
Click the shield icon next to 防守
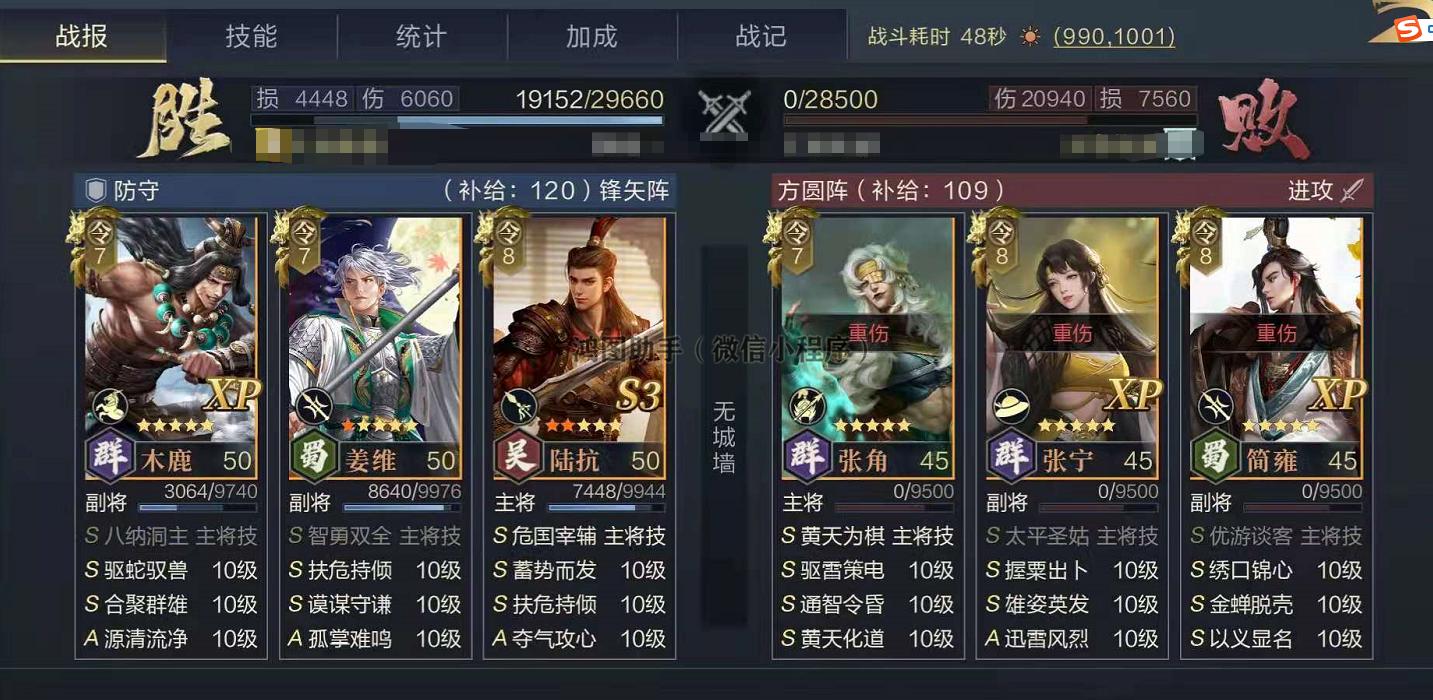(96, 191)
